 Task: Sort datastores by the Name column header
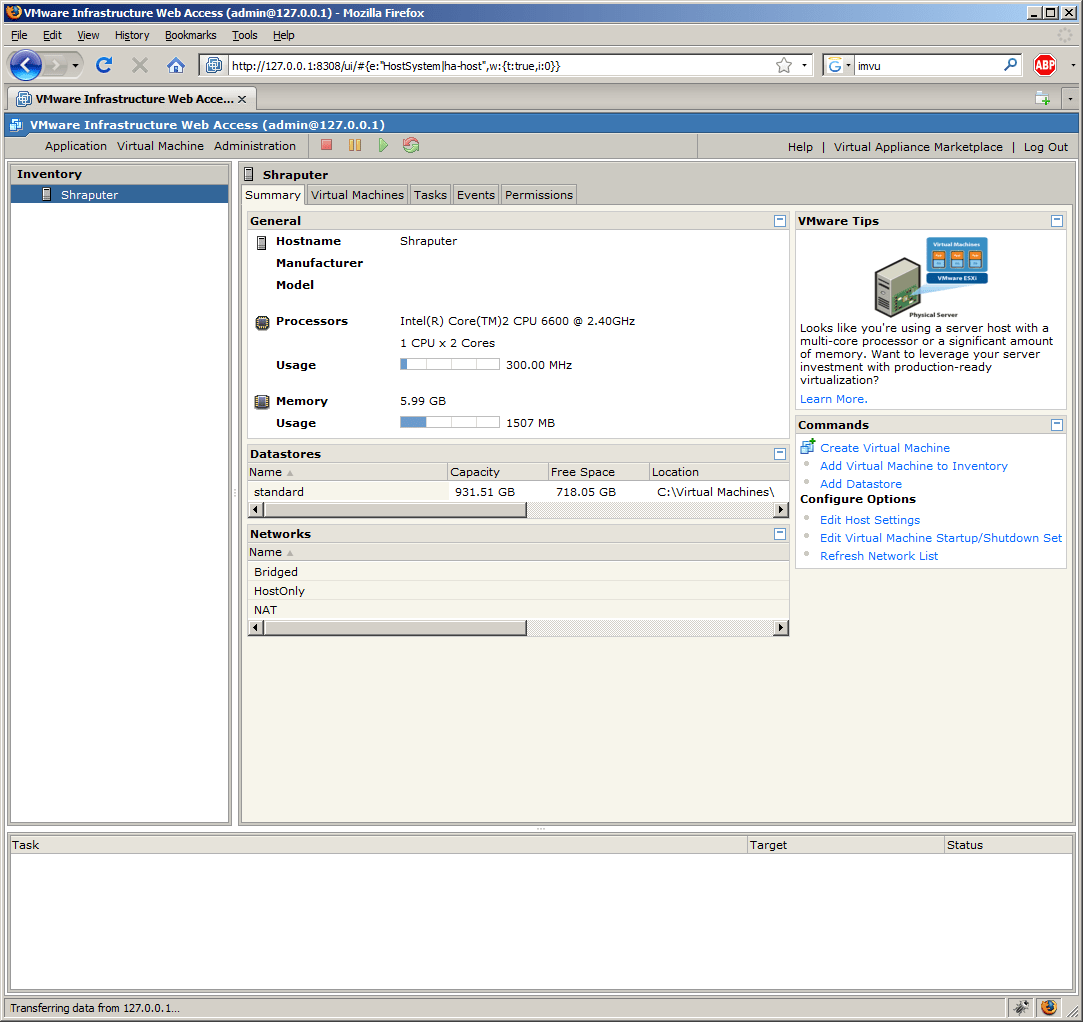(347, 472)
